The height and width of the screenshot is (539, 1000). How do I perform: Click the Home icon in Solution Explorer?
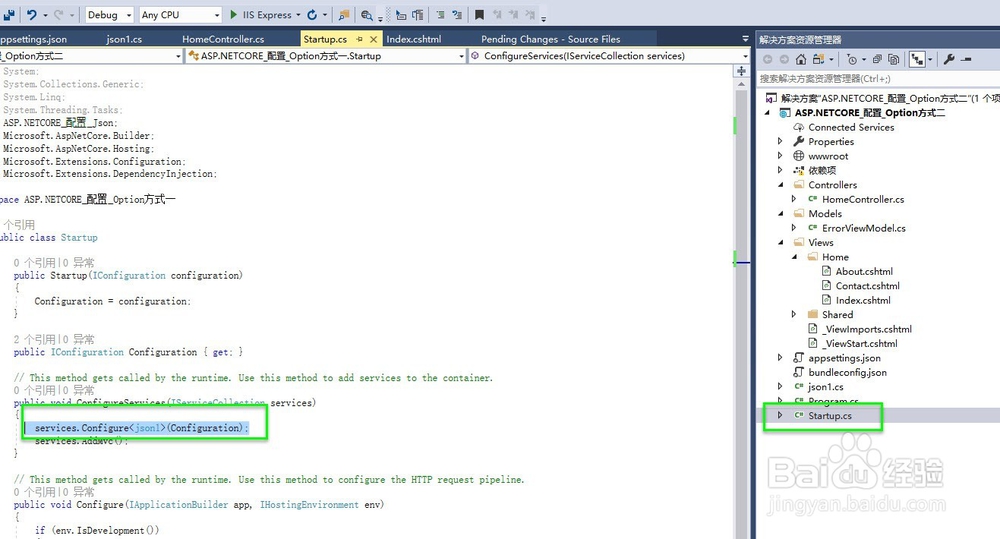point(801,59)
